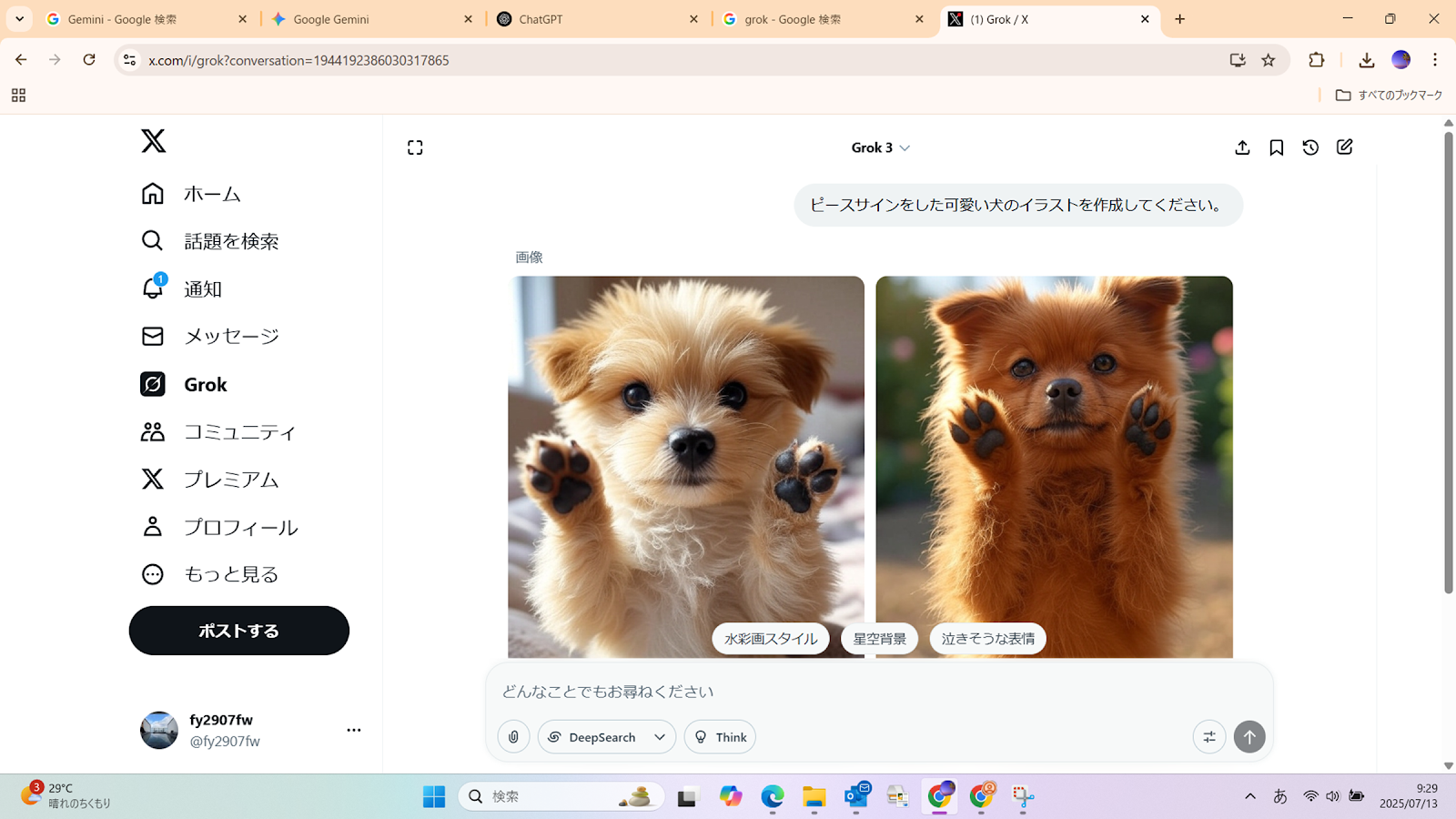The height and width of the screenshot is (819, 1456).
Task: Open weather widget showing 29°C
Action: (x=66, y=796)
